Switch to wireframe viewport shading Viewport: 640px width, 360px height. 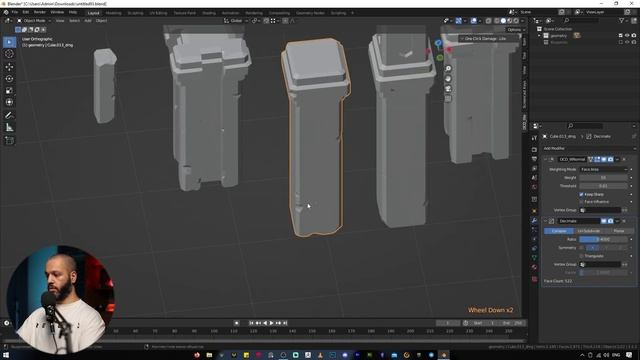coord(497,20)
